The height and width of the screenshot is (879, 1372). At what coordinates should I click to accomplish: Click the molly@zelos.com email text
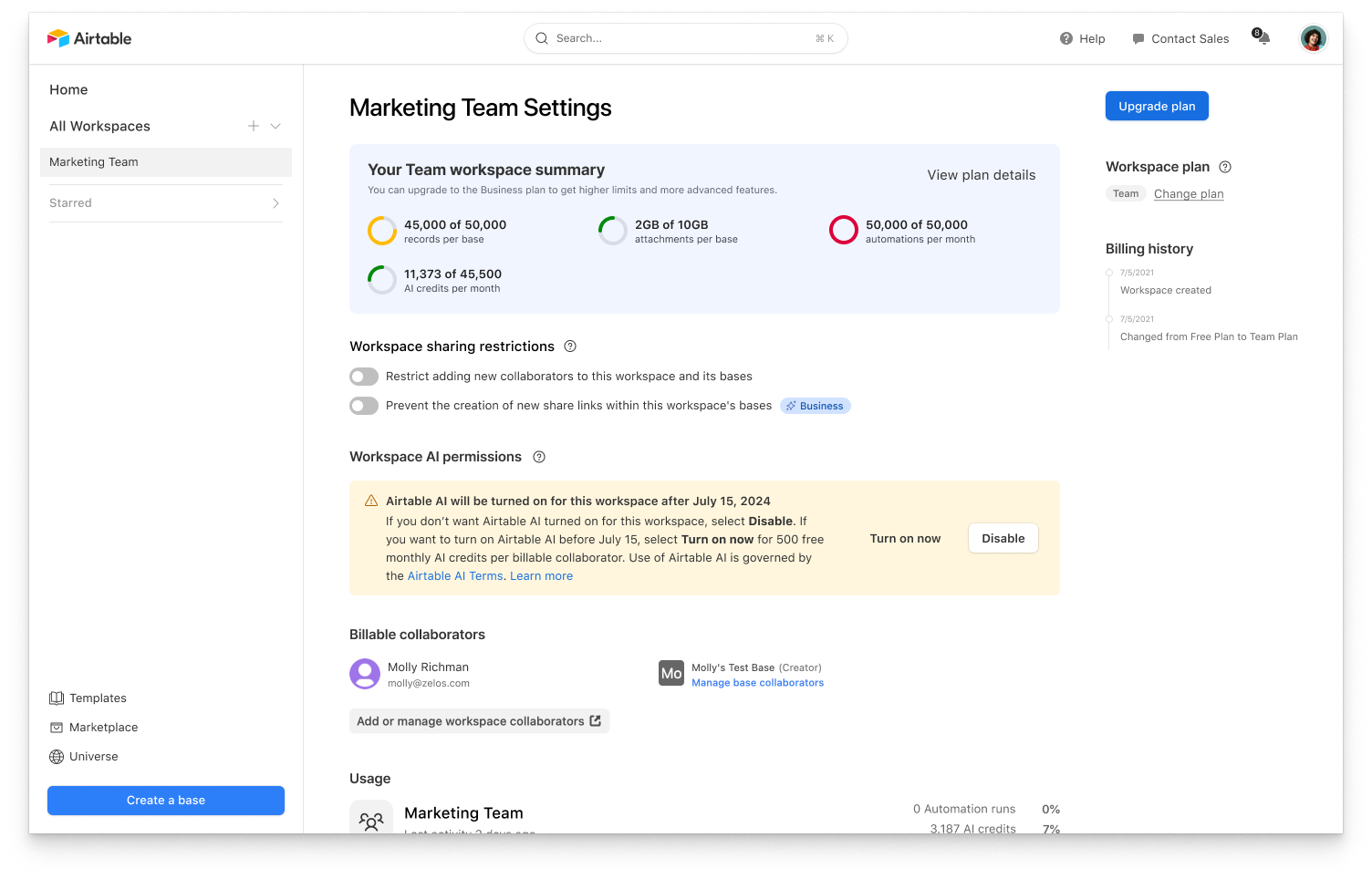(429, 684)
